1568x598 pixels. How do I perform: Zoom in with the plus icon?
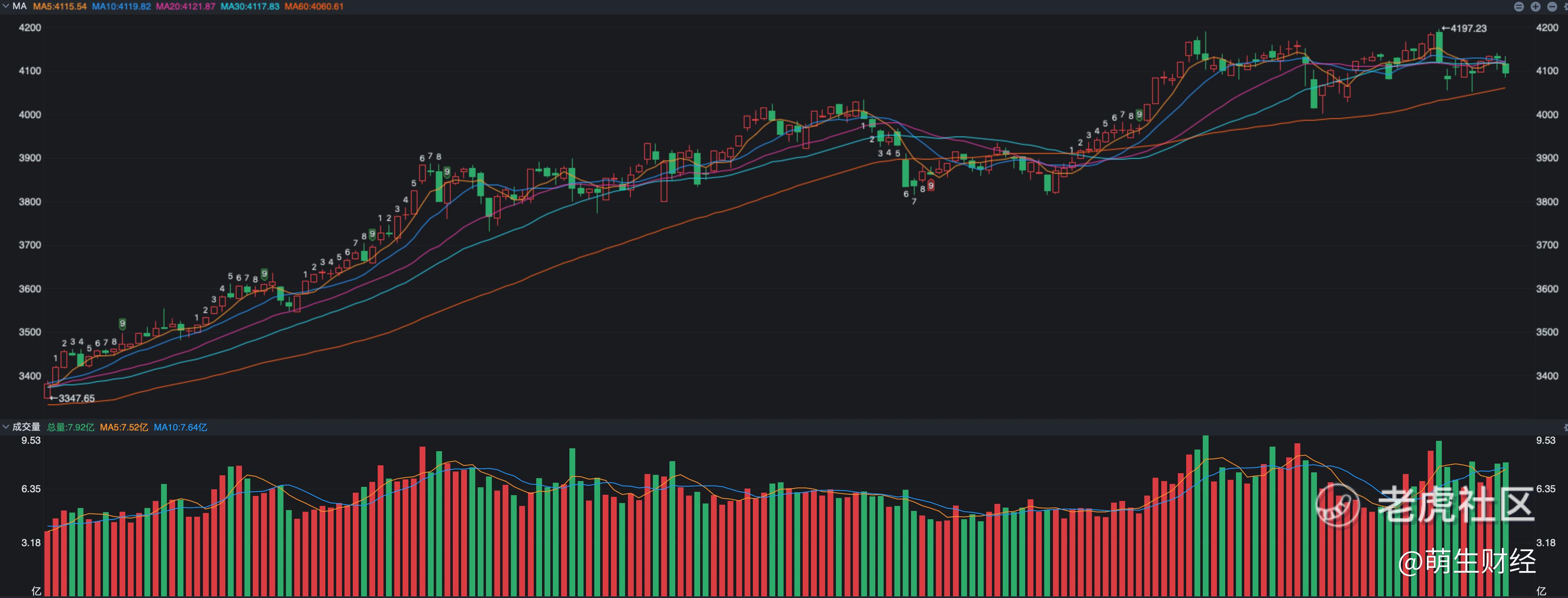(x=1536, y=7)
